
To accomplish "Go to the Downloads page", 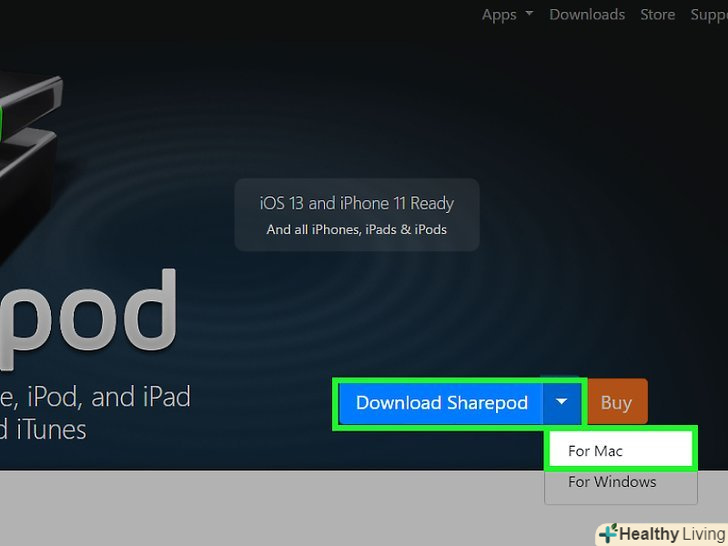I will pos(587,15).
